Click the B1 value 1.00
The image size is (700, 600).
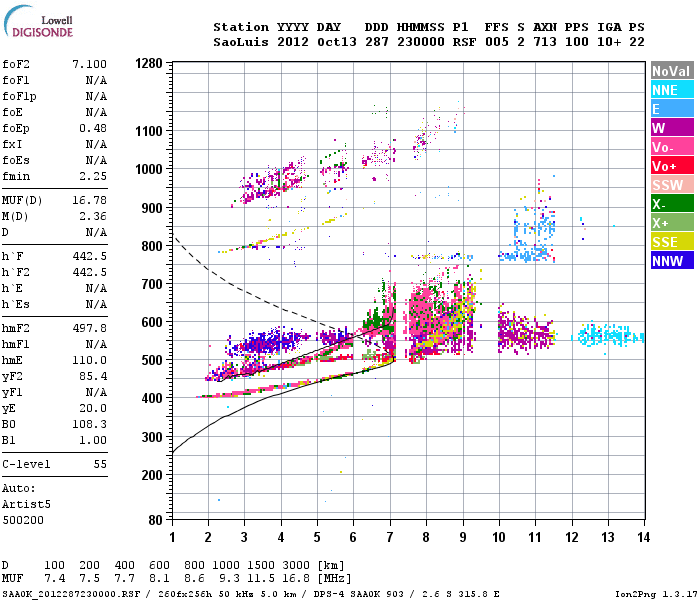[x=93, y=441]
